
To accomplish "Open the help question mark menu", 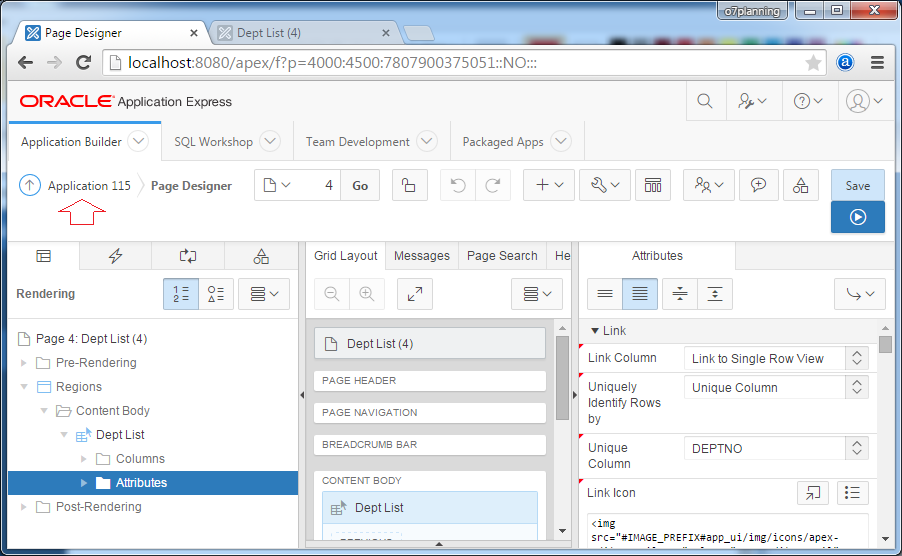I will pos(808,102).
